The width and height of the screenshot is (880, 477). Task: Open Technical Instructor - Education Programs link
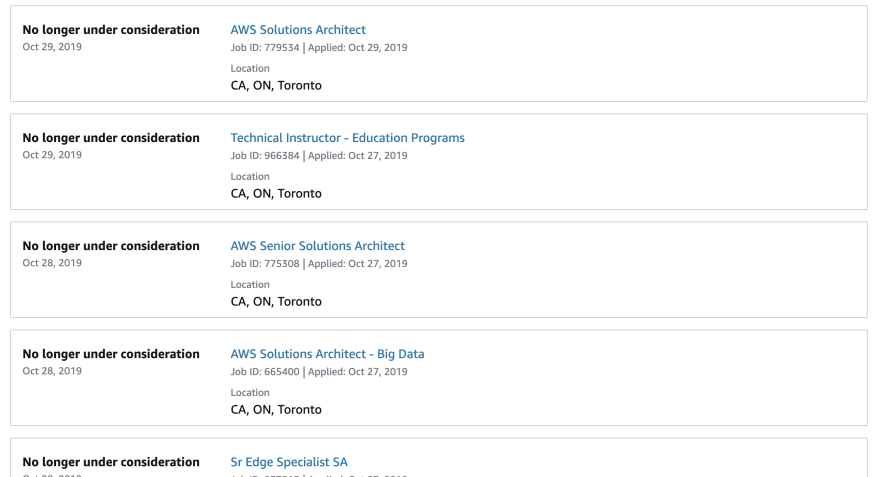coord(347,138)
